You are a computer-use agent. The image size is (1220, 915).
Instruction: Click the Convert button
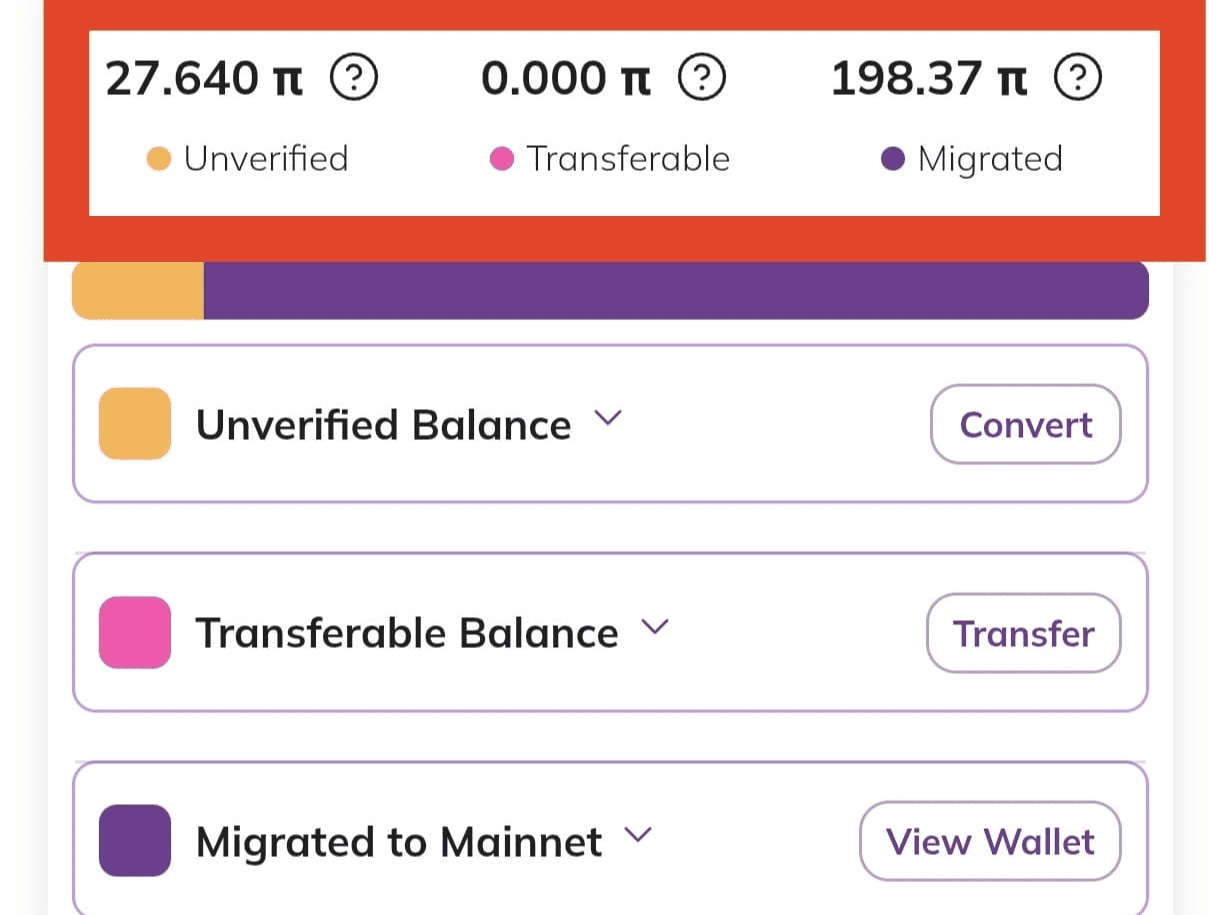coord(1026,424)
